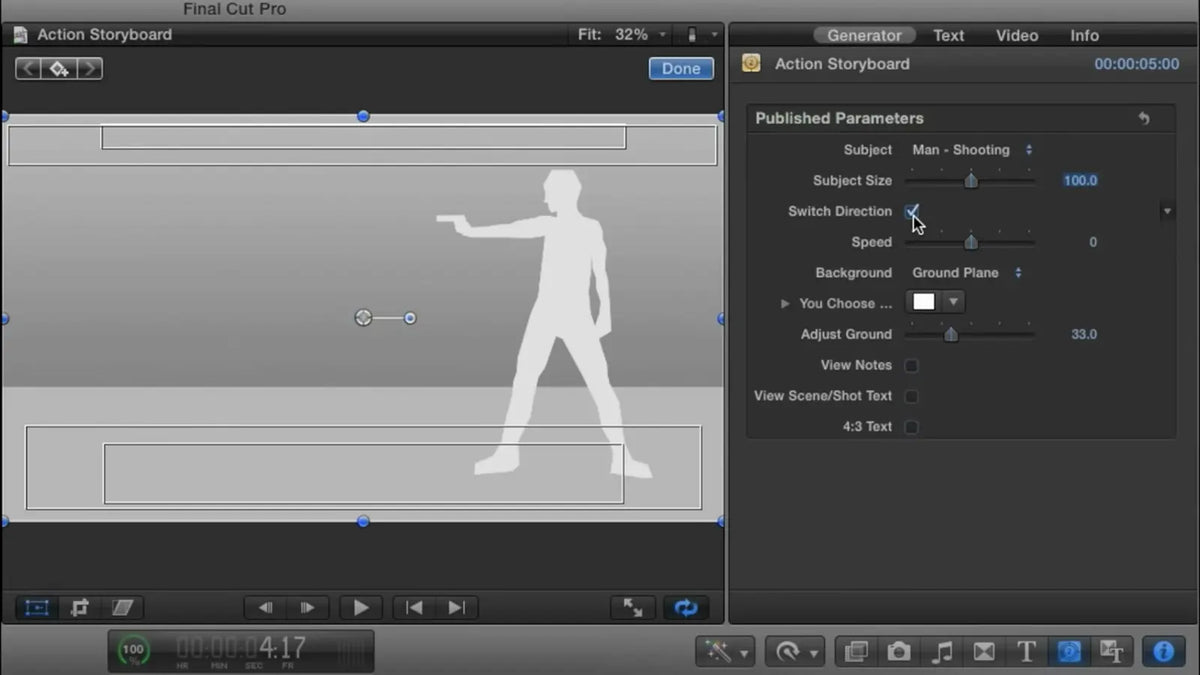The width and height of the screenshot is (1200, 675).
Task: Click the document icon in viewer title
Action: coord(20,34)
